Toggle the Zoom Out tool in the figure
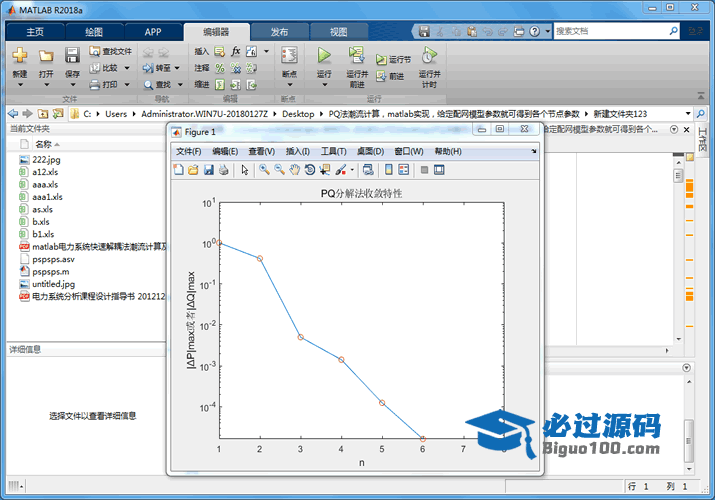 coord(279,170)
